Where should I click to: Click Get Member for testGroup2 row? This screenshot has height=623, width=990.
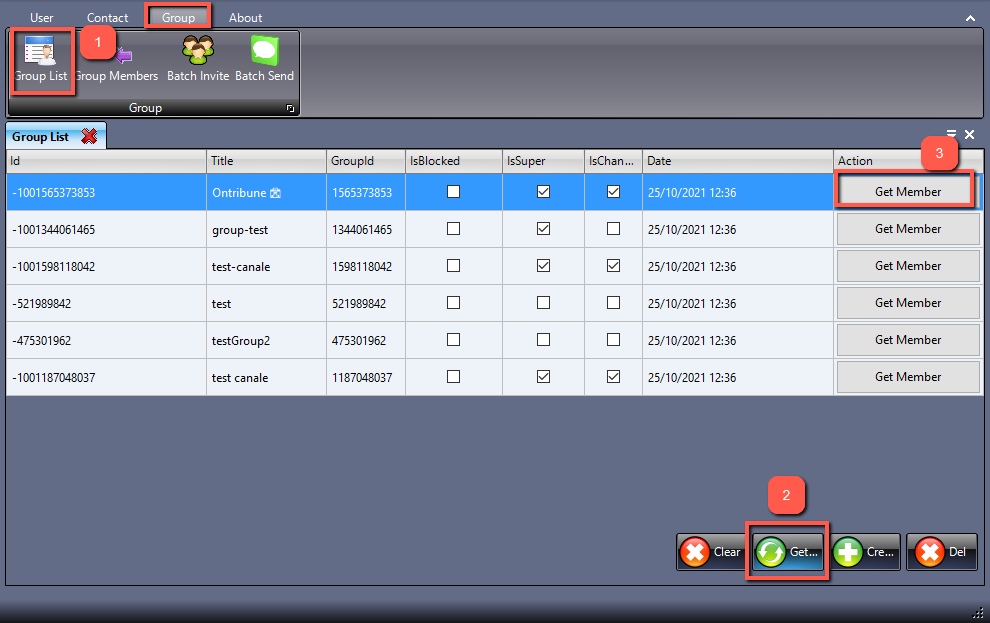coord(907,340)
